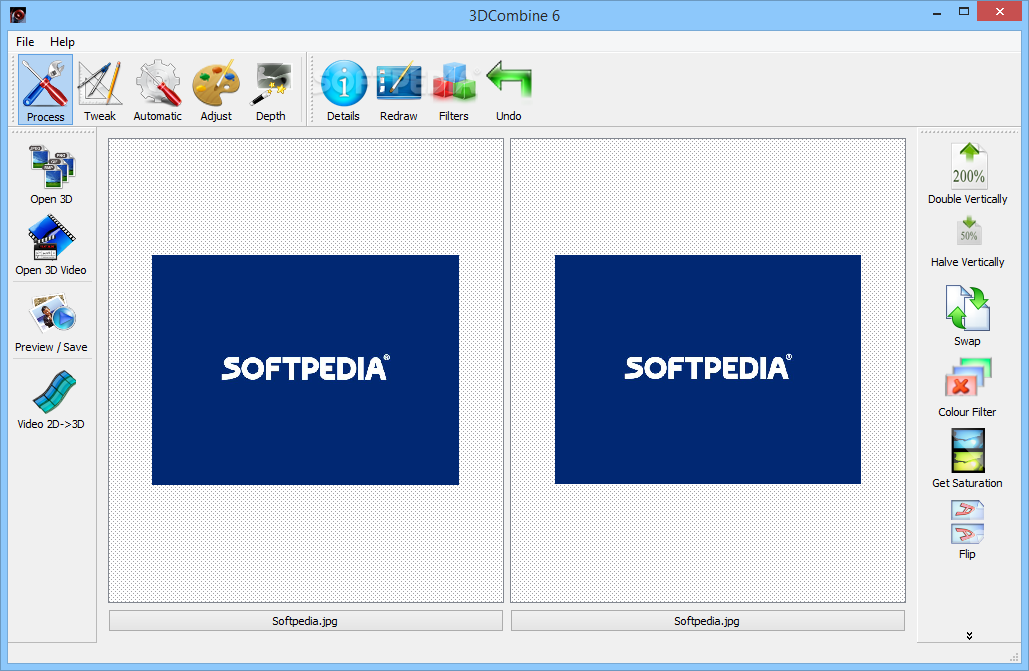Expand more tools with double chevron

point(969,636)
